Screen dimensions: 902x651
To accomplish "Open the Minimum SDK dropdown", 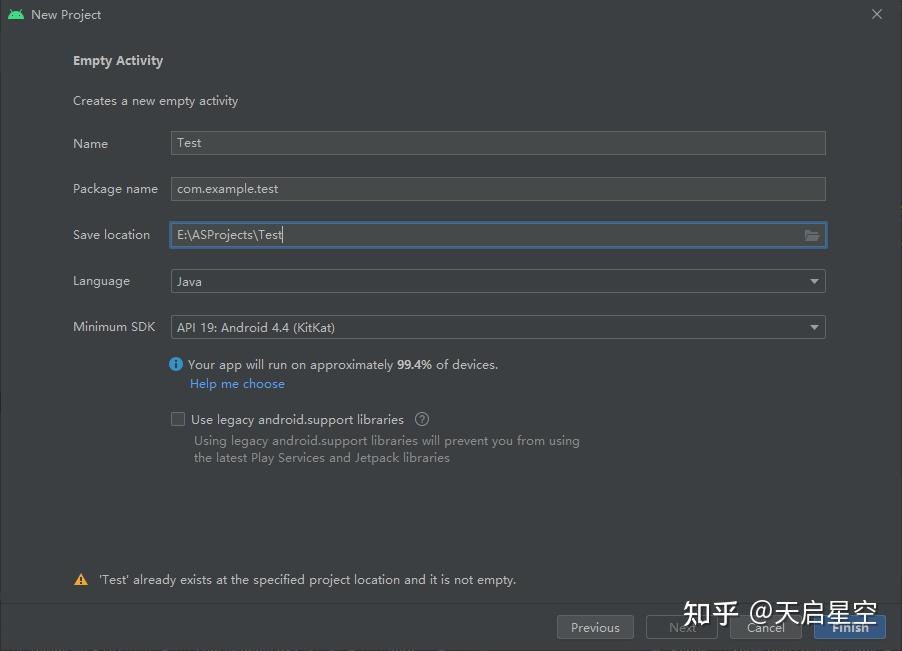I will point(497,326).
